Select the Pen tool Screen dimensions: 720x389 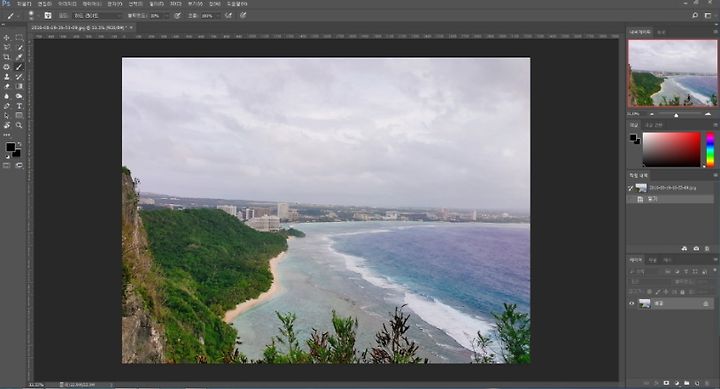[6, 106]
